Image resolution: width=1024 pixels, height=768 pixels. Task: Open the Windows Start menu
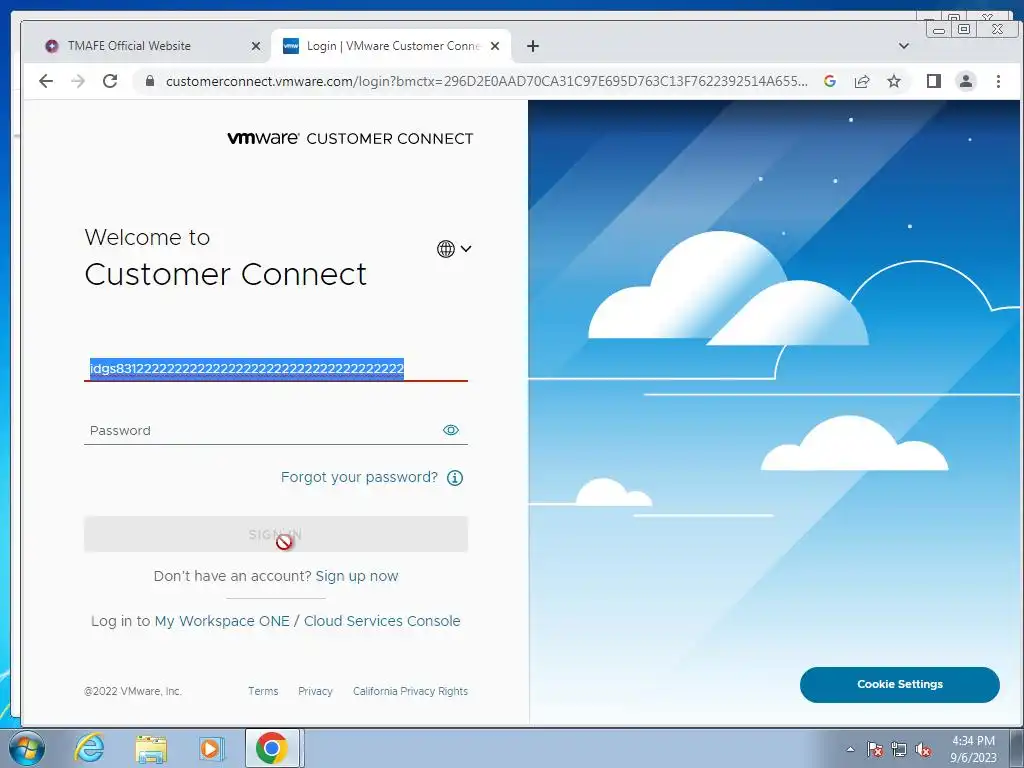pyautogui.click(x=27, y=748)
